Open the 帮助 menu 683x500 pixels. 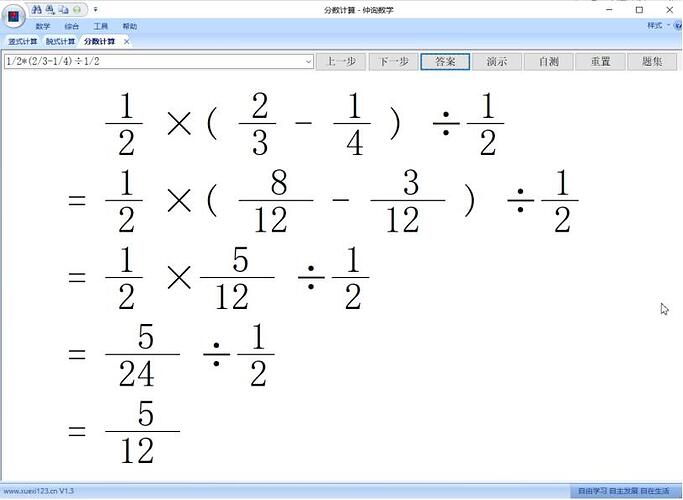[129, 26]
